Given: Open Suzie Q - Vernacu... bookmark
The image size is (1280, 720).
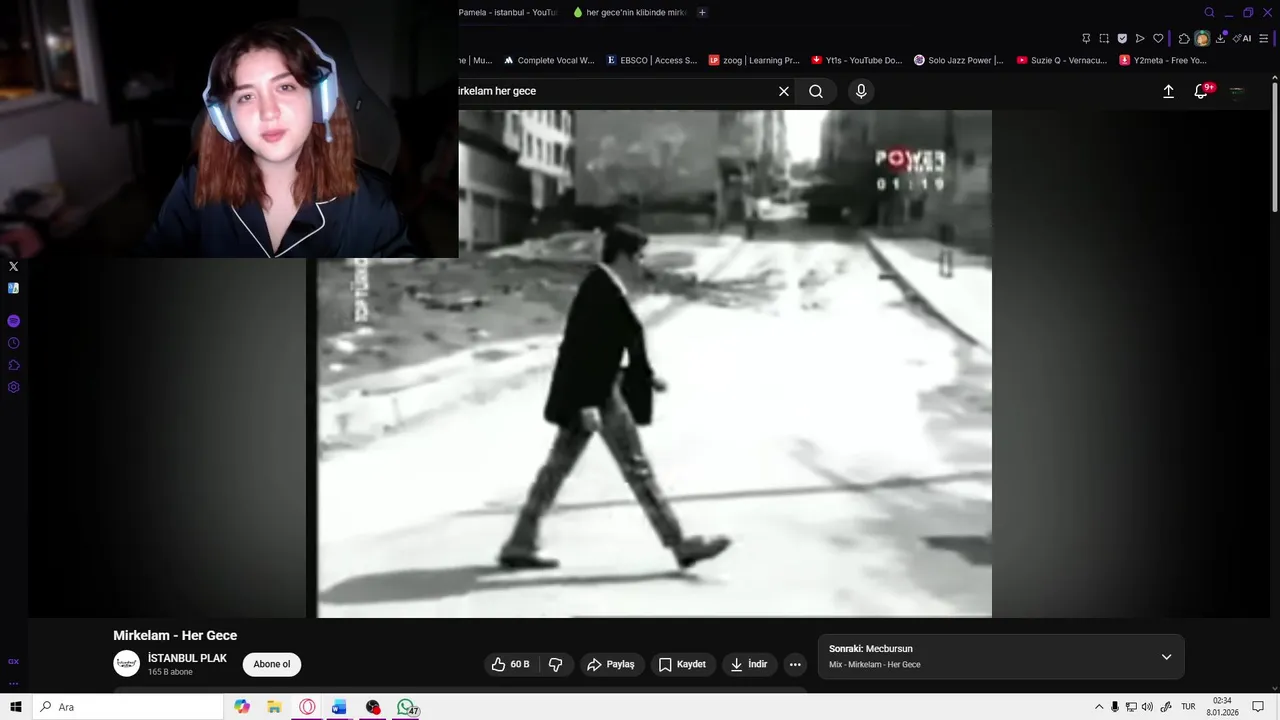Looking at the screenshot, I should pos(1062,60).
